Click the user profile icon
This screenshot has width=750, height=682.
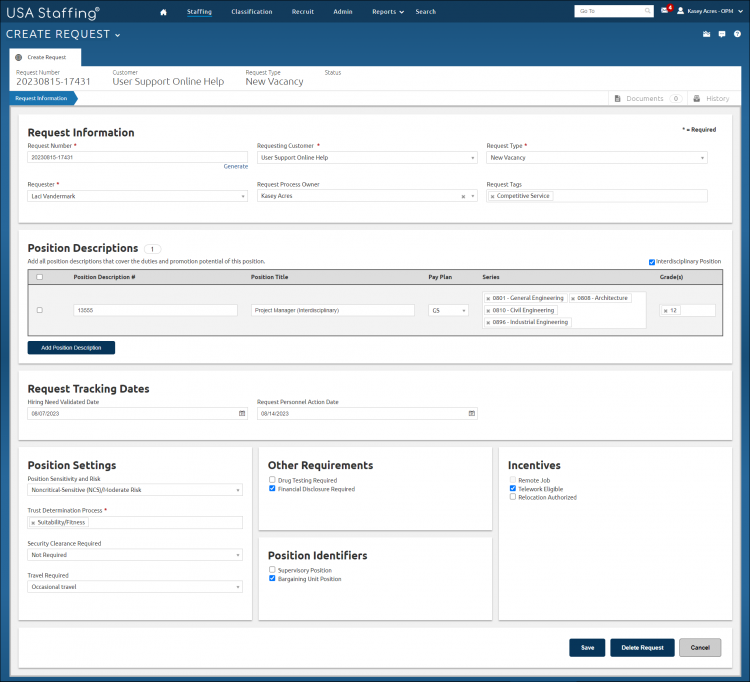coord(680,11)
